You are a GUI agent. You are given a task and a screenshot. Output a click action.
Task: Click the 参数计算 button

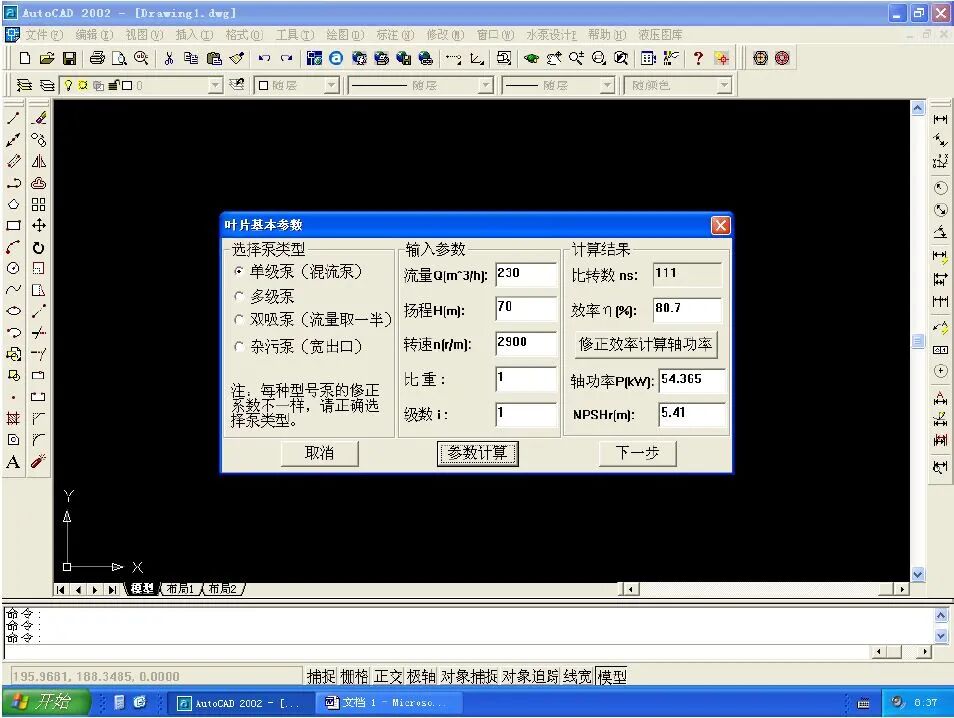478,453
